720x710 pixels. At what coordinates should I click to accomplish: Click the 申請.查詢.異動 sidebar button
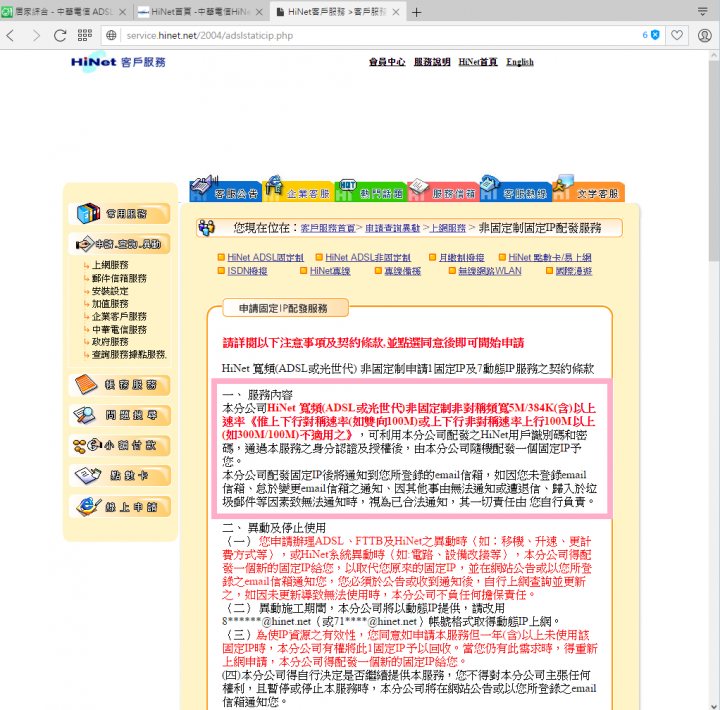coord(119,244)
